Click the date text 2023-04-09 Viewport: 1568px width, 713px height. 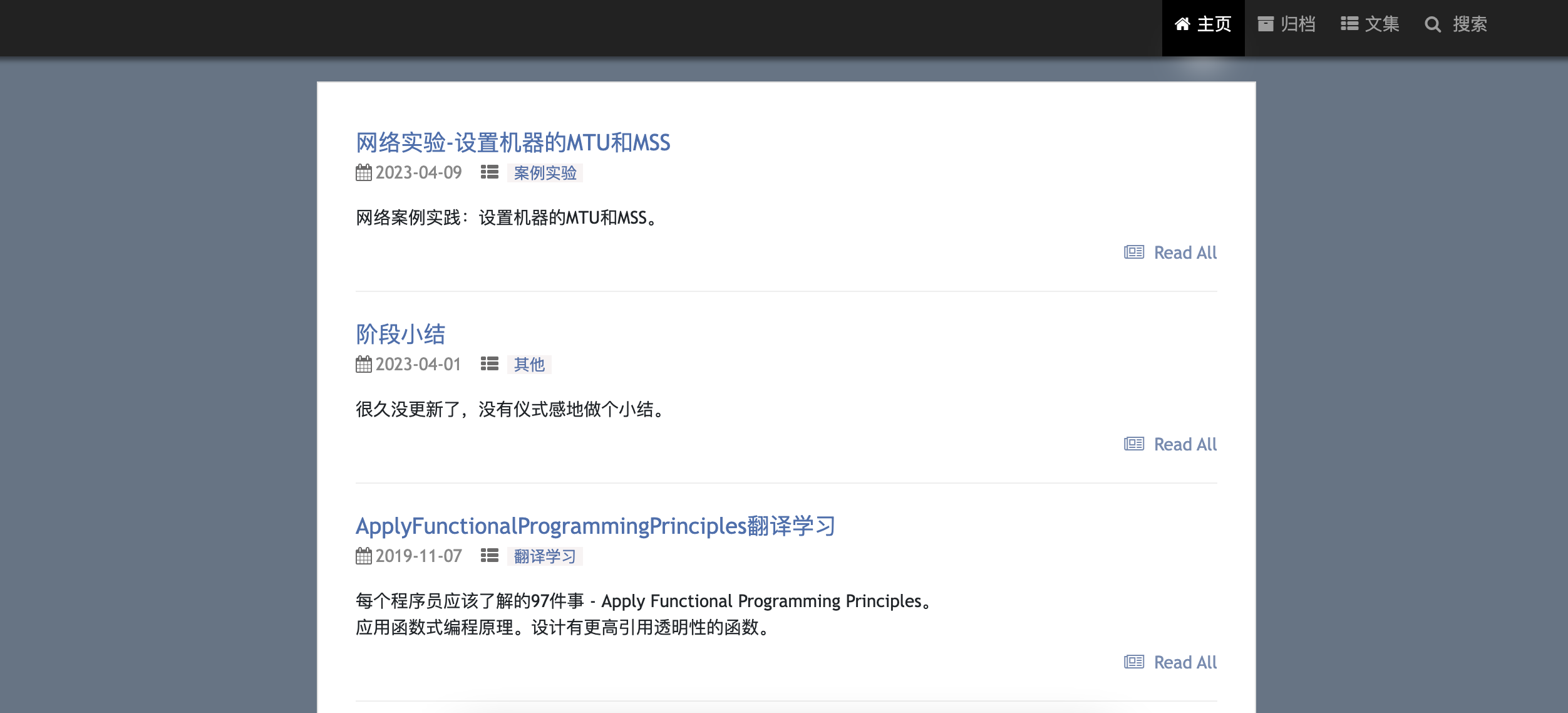tap(418, 173)
